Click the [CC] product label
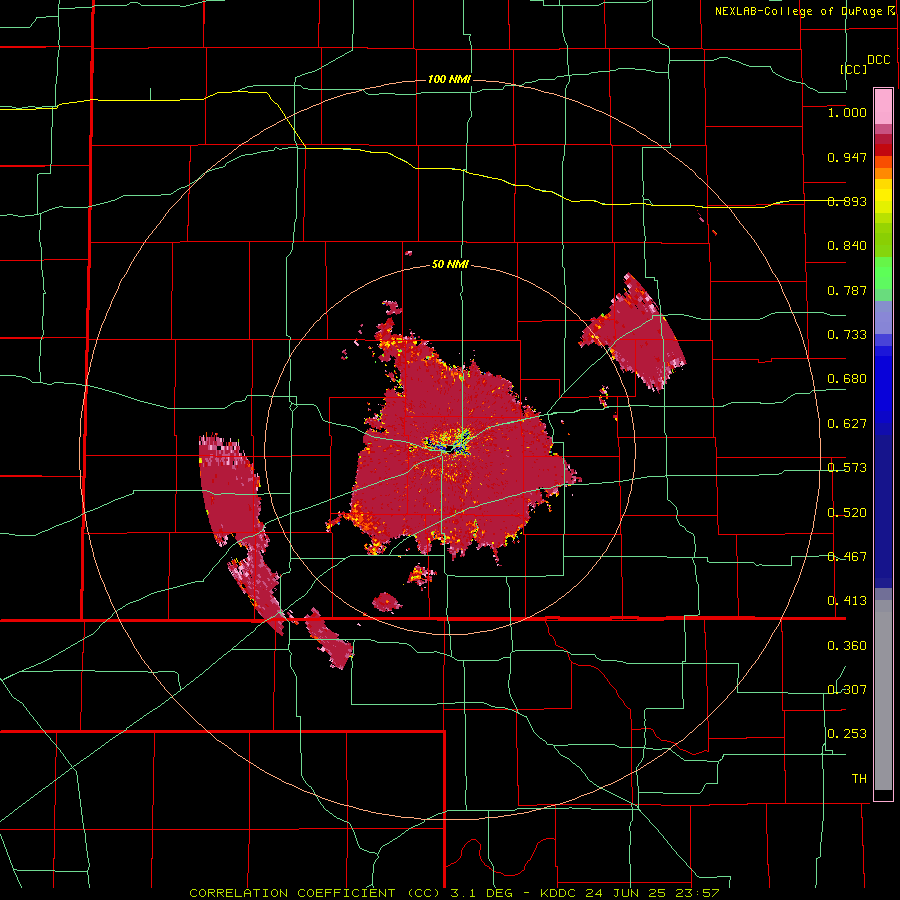Viewport: 900px width, 900px height. [854, 69]
